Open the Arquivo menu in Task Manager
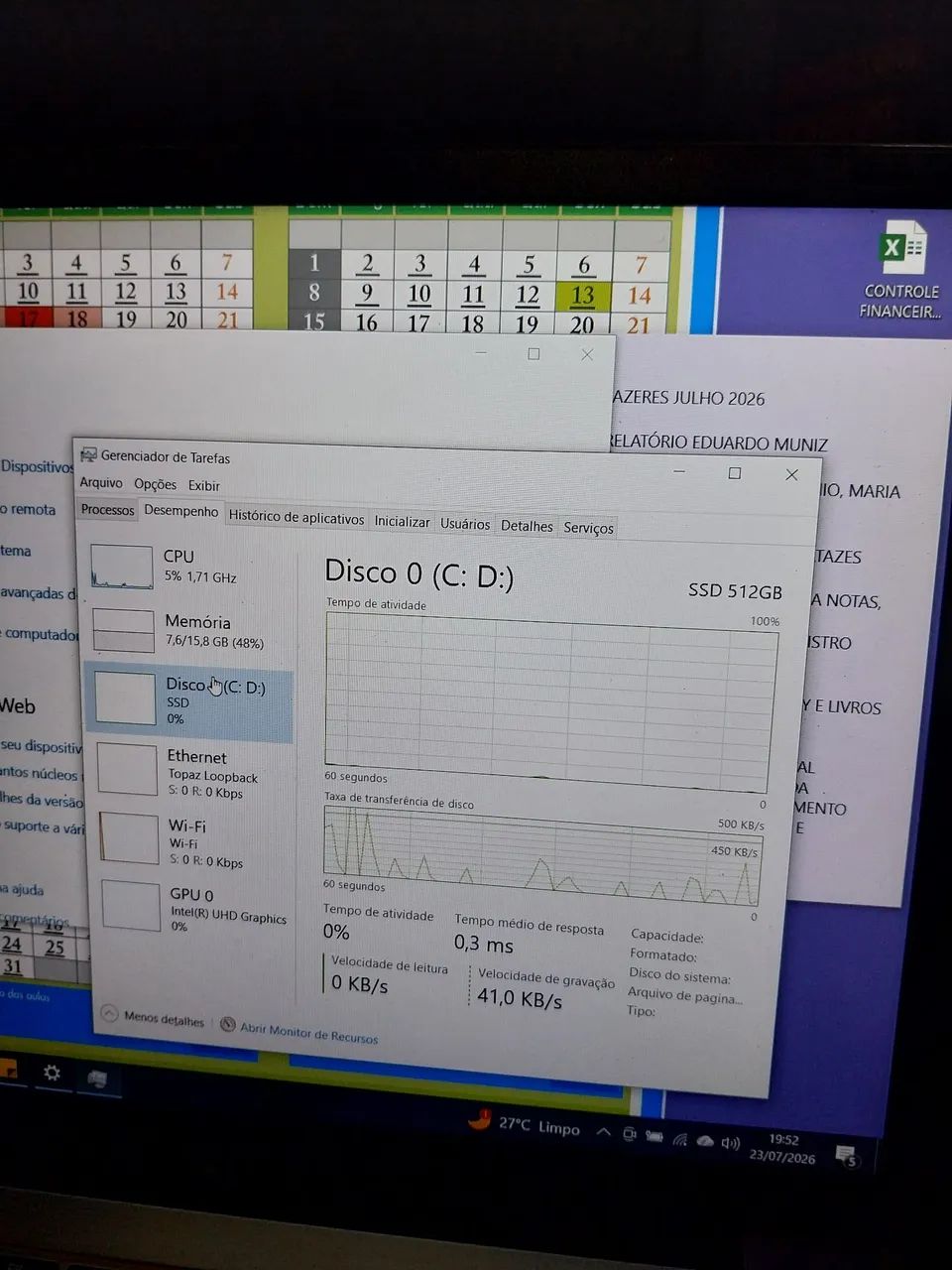The image size is (952, 1270). (x=101, y=483)
